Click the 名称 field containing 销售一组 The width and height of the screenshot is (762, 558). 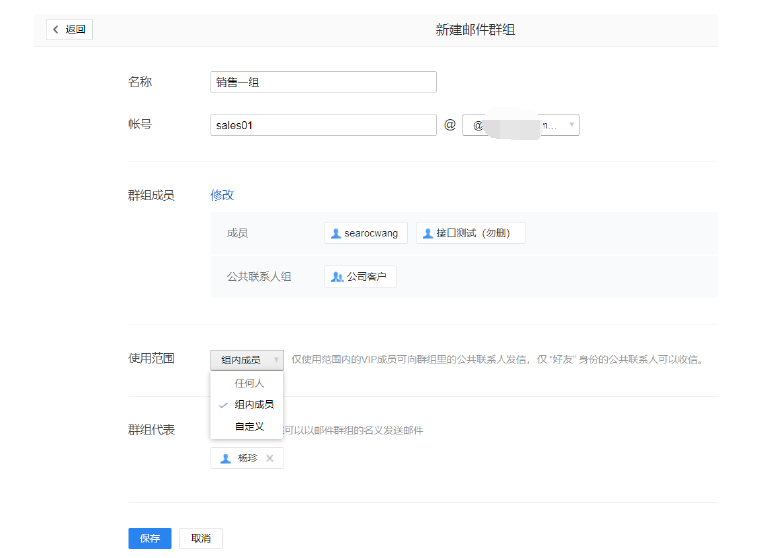(323, 82)
